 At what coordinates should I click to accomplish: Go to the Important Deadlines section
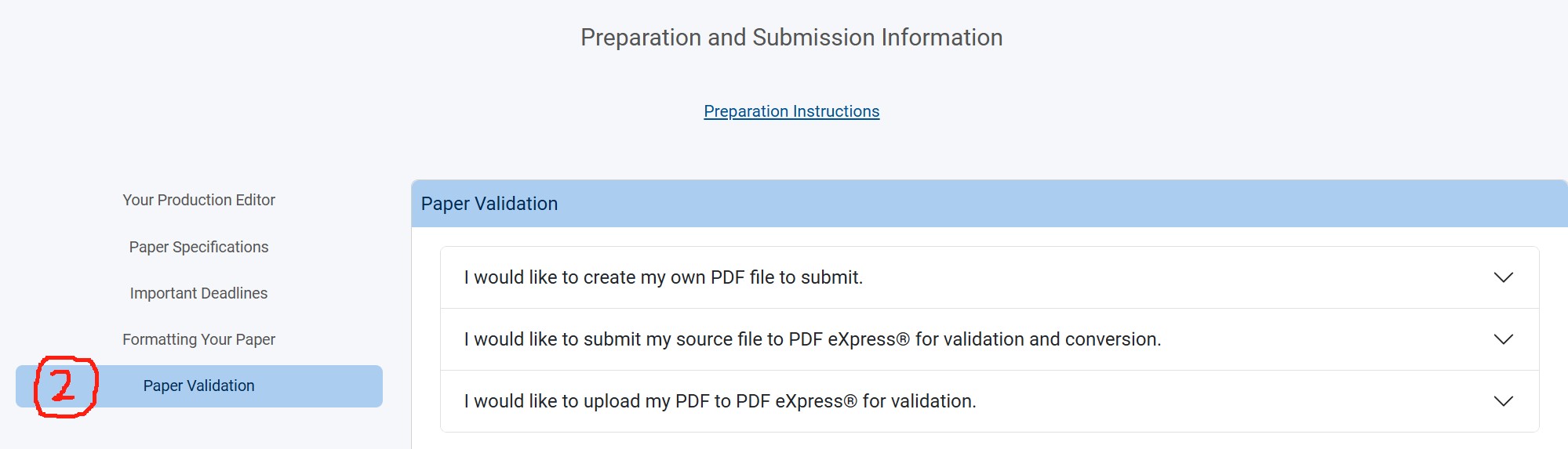198,293
